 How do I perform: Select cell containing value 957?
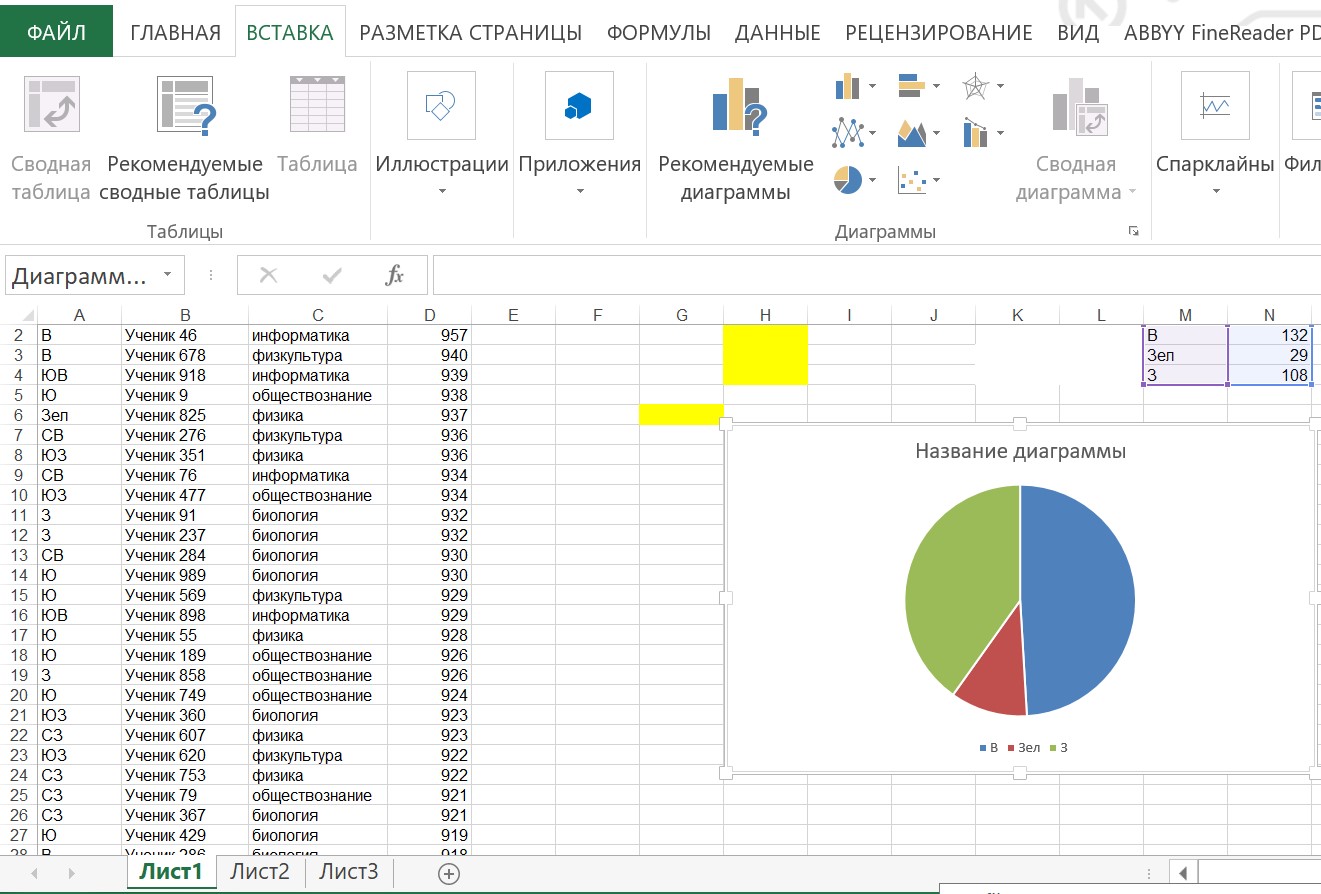pos(429,335)
